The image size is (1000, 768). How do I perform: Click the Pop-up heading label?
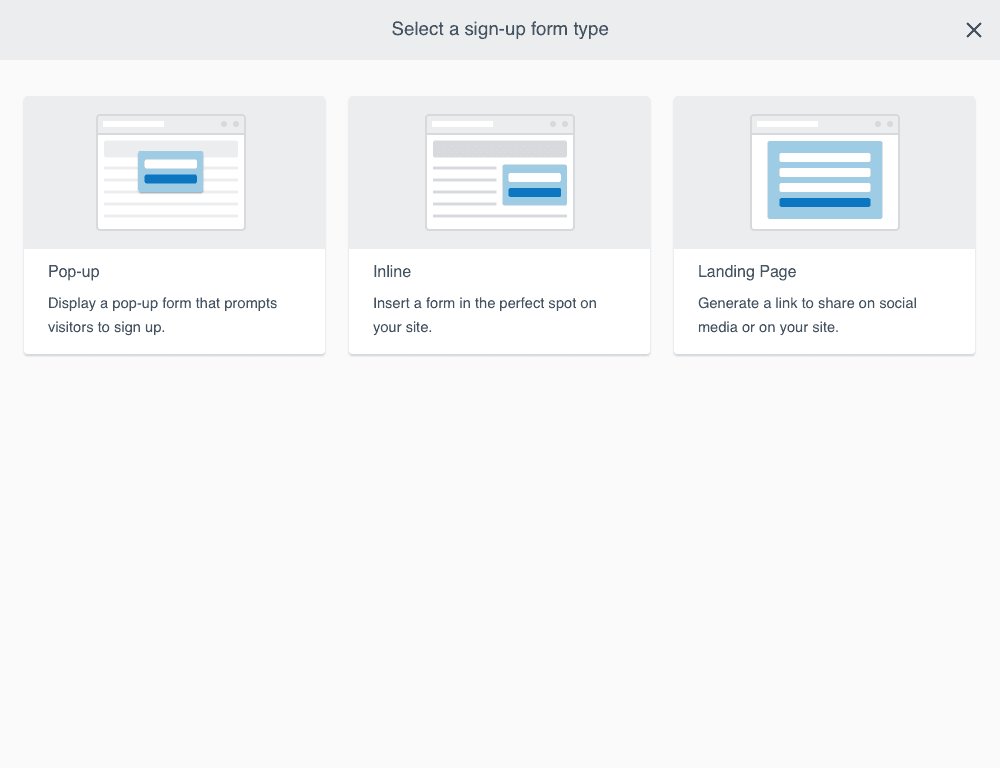click(73, 271)
